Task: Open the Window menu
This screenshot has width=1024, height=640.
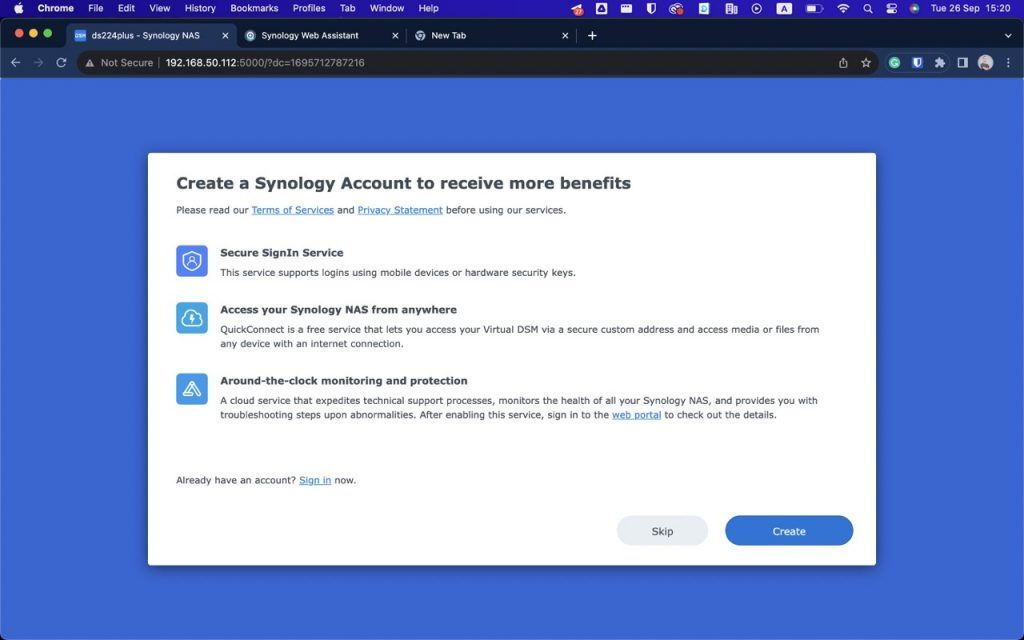Action: pos(387,8)
